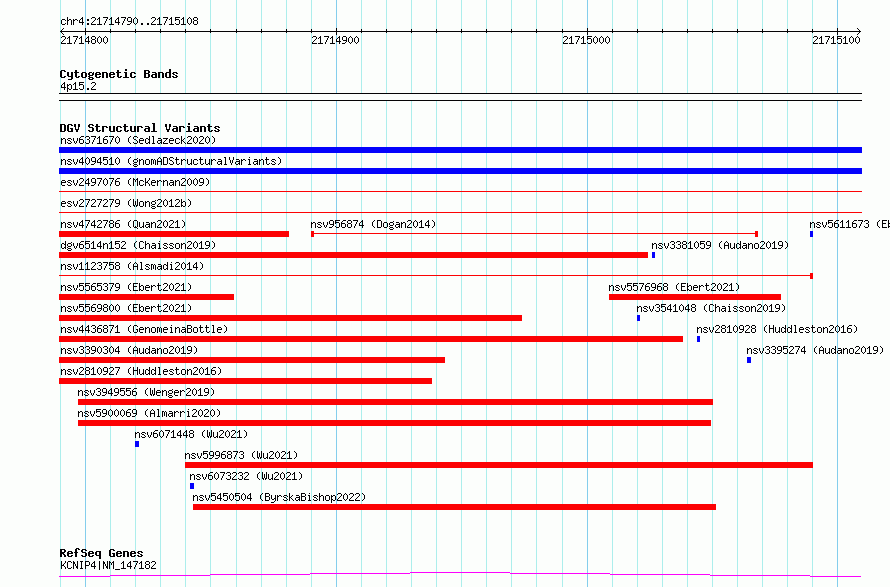Open nsv956874 (Dogan2014) variant
Viewport: 890px width, 587px height.
click(373, 224)
